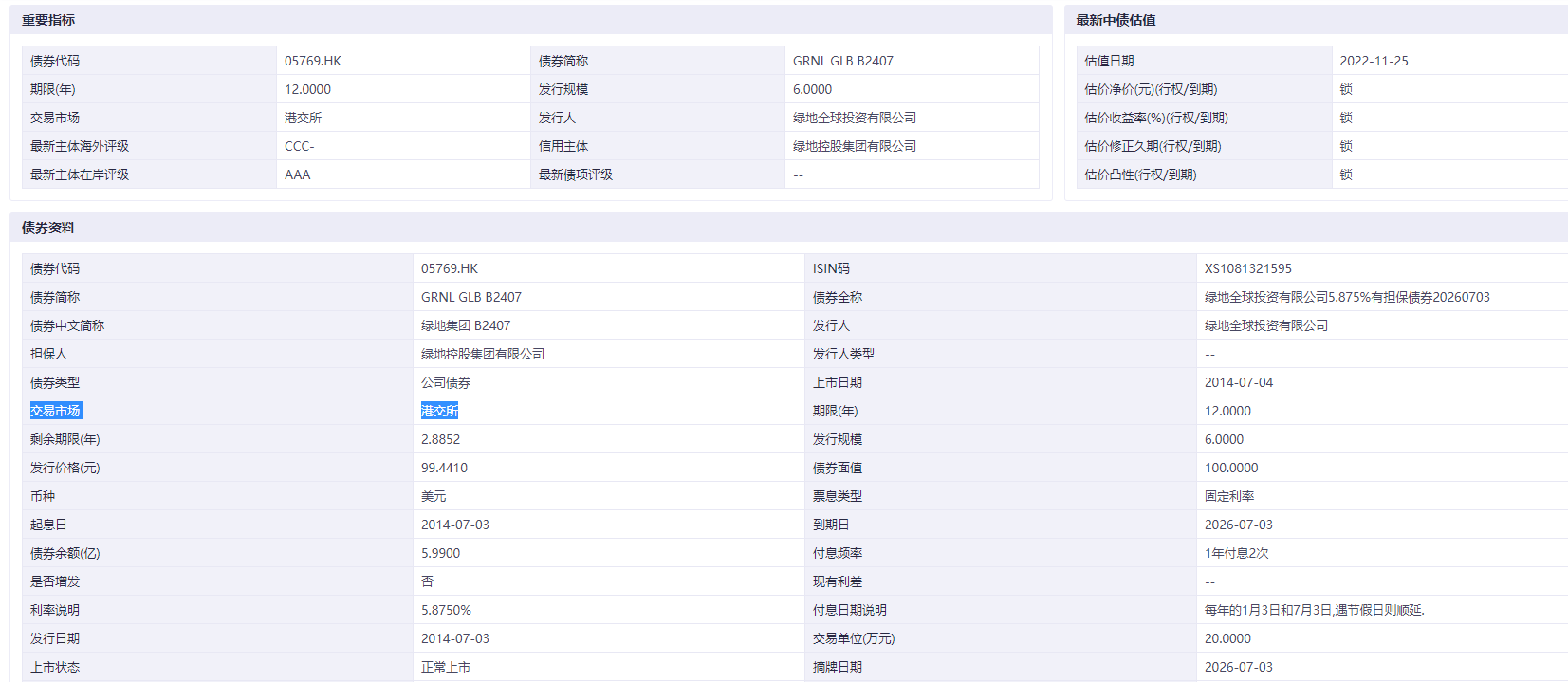1568x682 pixels.
Task: Select the 最新中债估值 panel header
Action: [x=1116, y=20]
